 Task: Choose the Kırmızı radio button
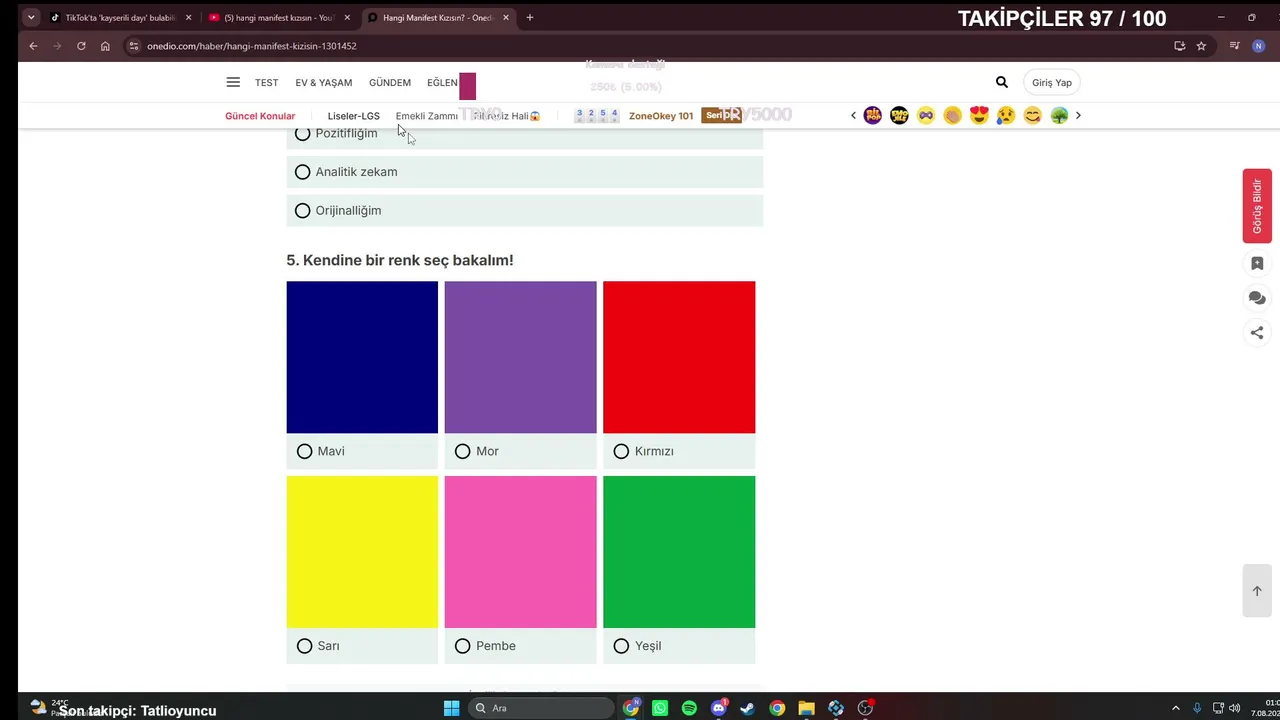coord(621,452)
